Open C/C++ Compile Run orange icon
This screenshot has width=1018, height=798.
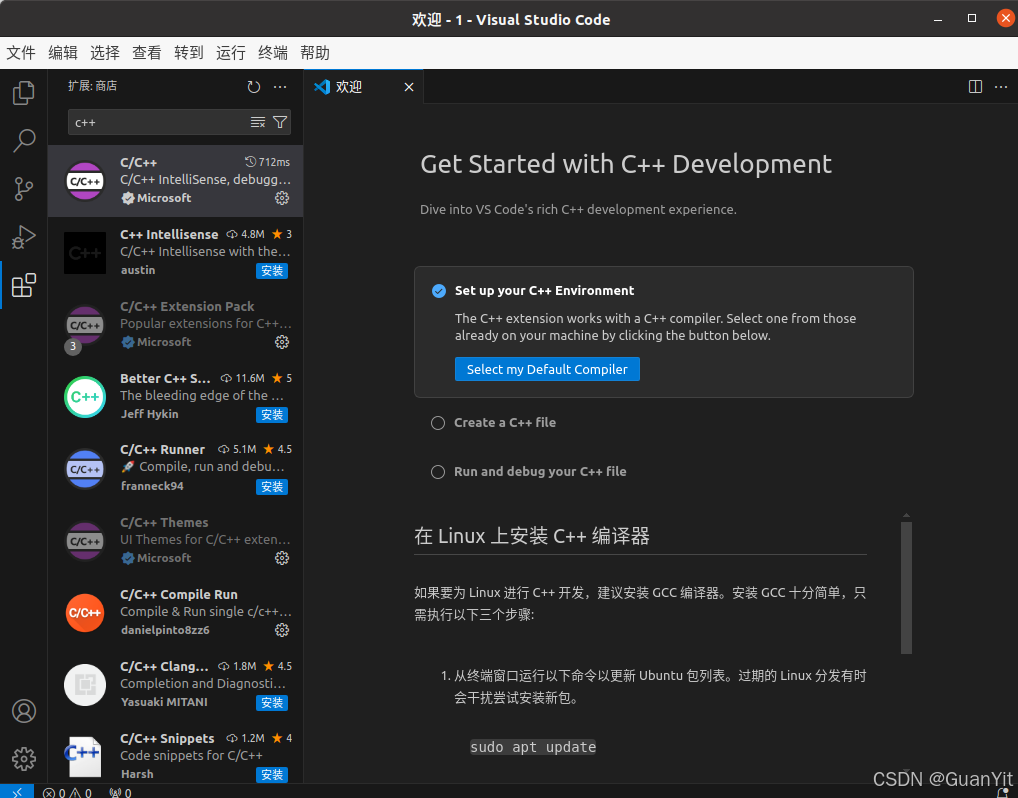coord(85,613)
